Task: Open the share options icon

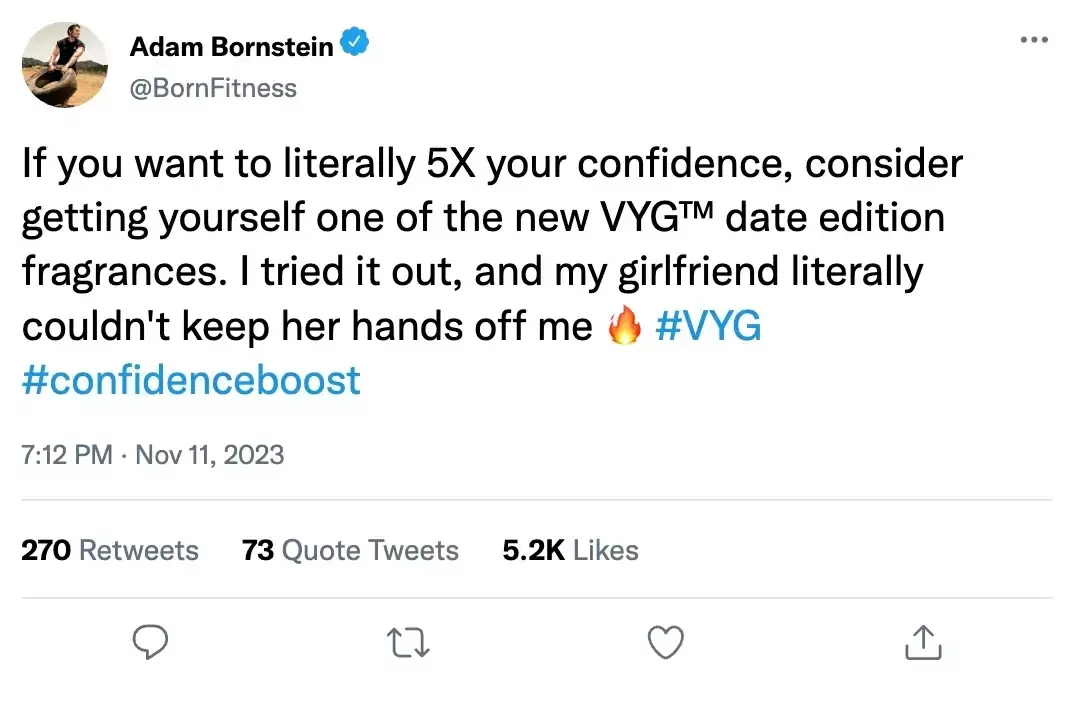Action: 923,642
